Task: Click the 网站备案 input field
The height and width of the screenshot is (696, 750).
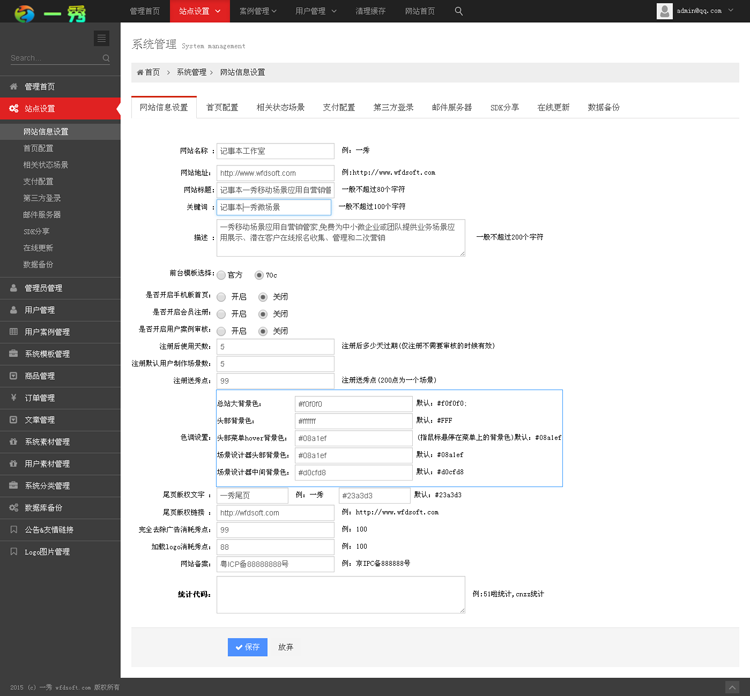Action: (276, 564)
